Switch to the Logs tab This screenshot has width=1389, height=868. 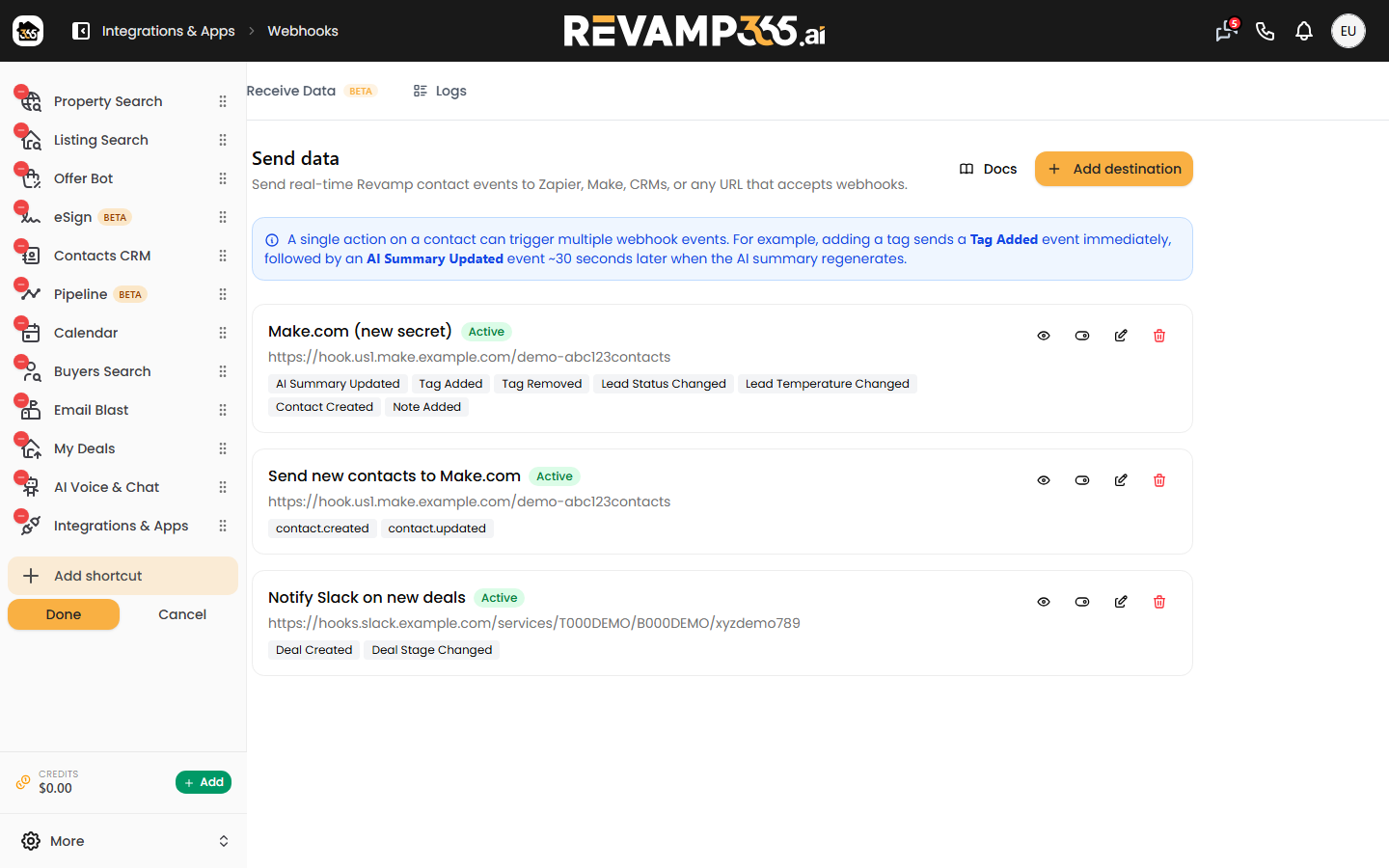440,91
